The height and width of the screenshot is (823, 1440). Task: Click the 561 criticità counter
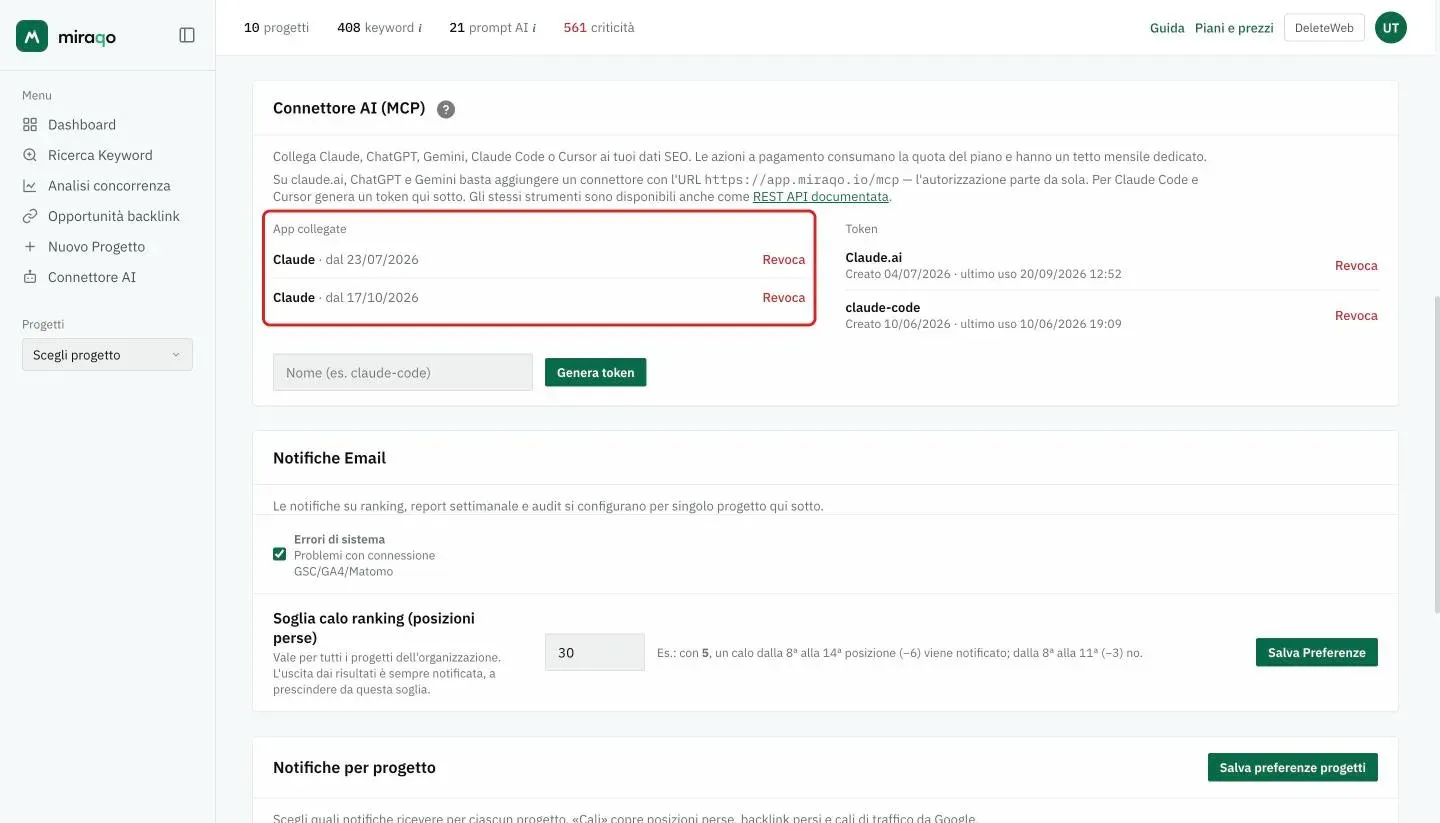pyautogui.click(x=599, y=28)
